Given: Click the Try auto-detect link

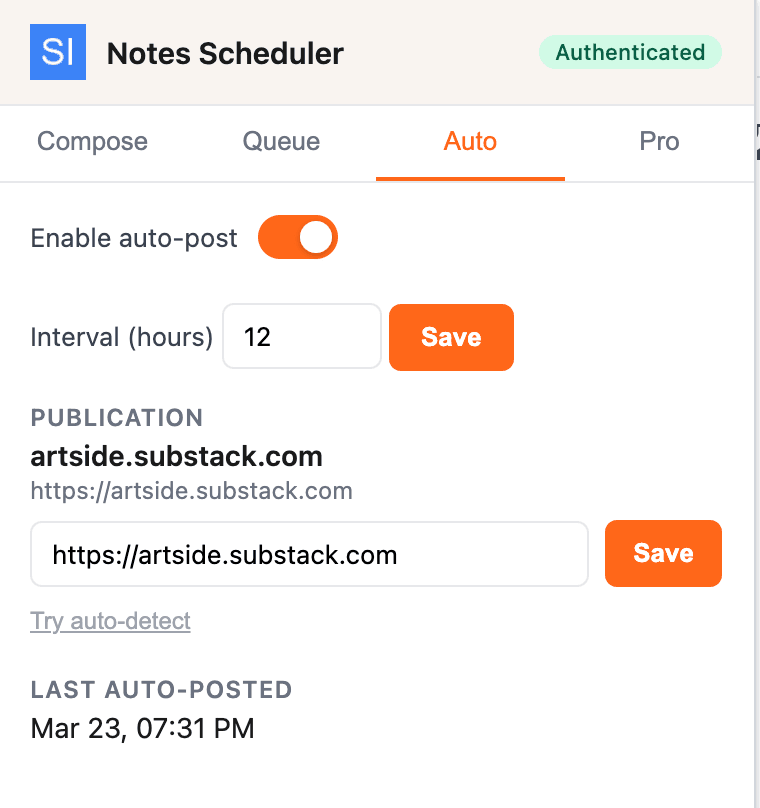Looking at the screenshot, I should tap(110, 621).
